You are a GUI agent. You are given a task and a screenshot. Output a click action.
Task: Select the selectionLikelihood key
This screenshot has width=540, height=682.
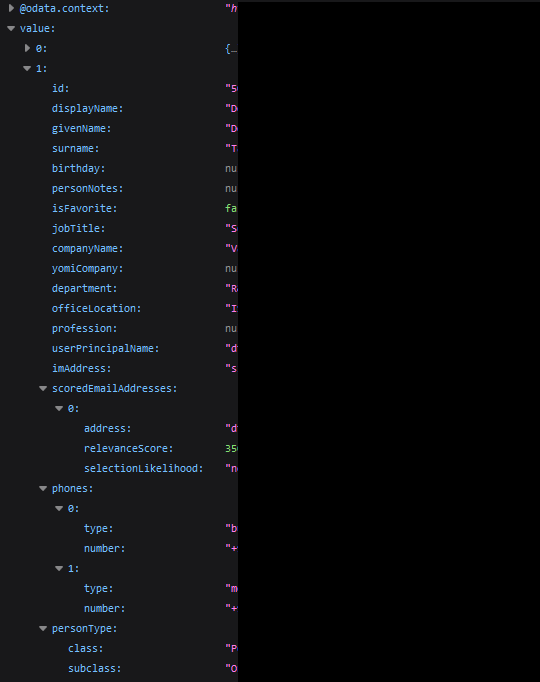pos(143,468)
